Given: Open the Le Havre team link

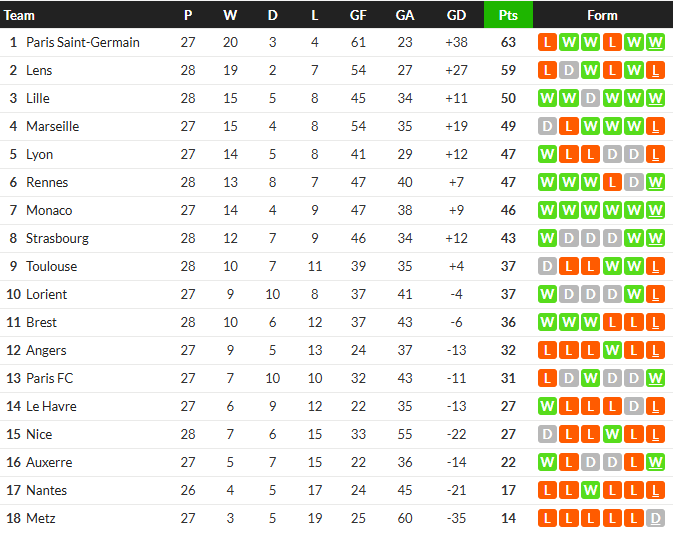Looking at the screenshot, I should [x=51, y=407].
